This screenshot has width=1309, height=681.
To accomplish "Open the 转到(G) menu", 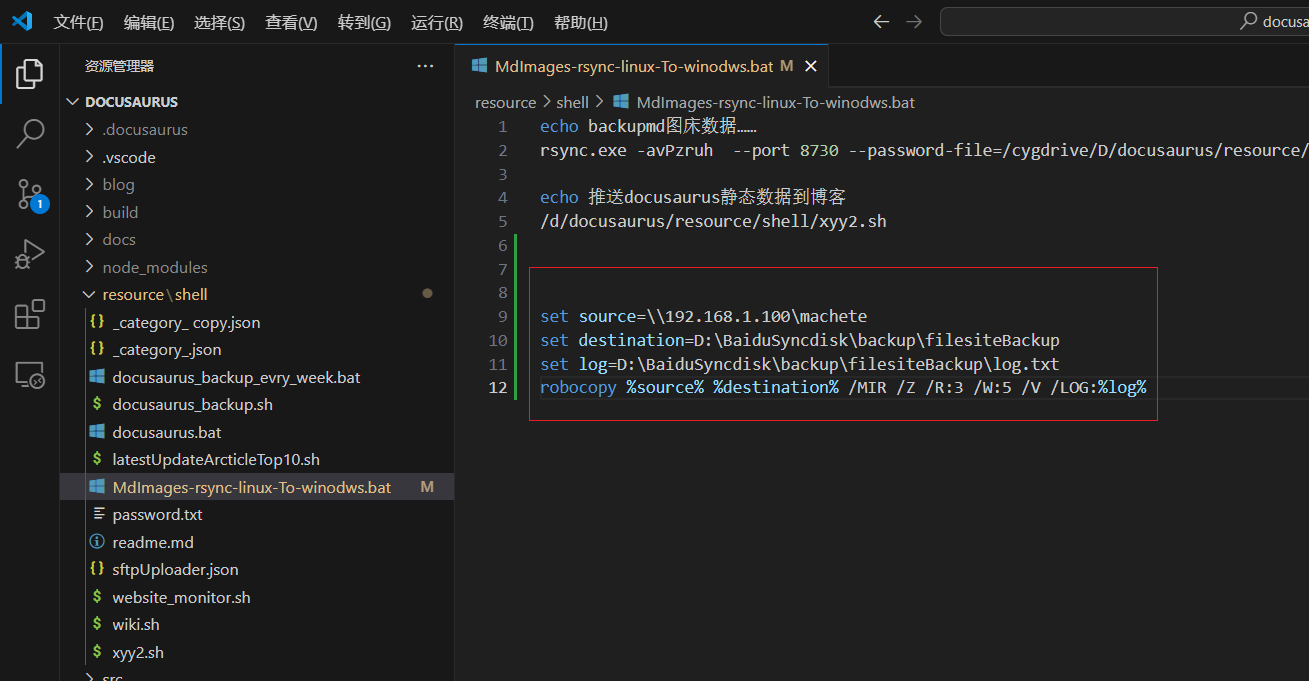I will 364,22.
